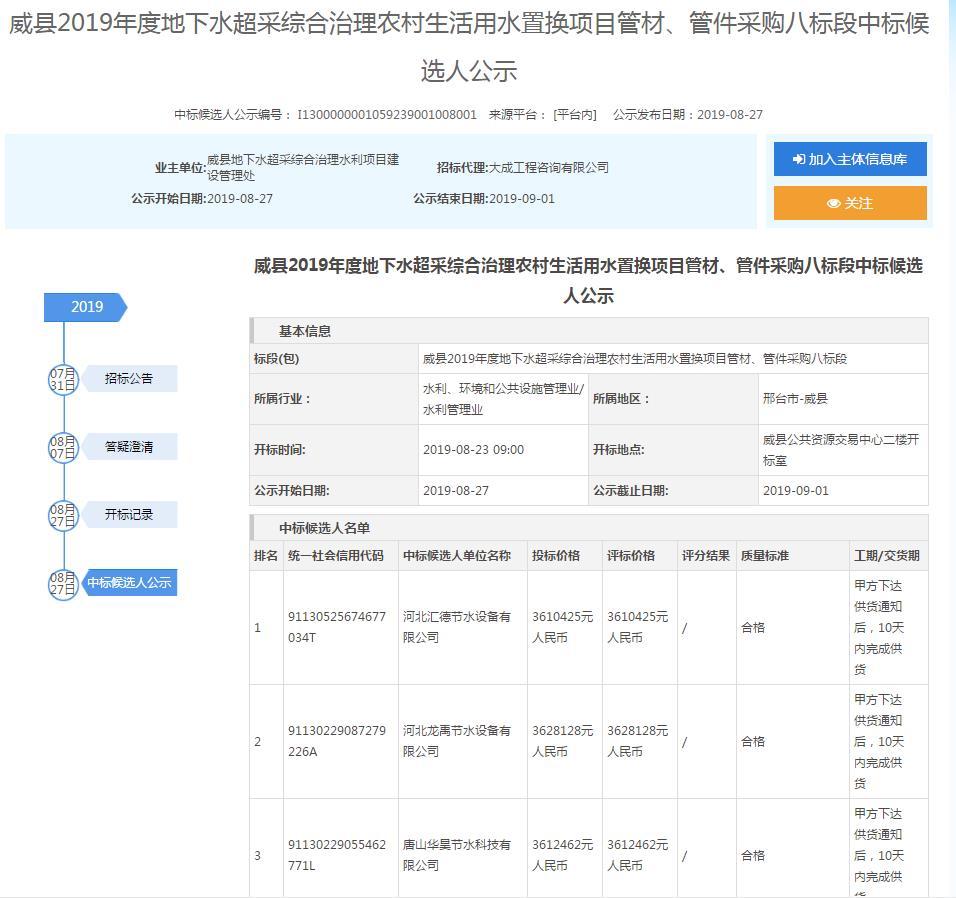
Task: Open the 答疑澄清 timeline step
Action: tap(129, 447)
